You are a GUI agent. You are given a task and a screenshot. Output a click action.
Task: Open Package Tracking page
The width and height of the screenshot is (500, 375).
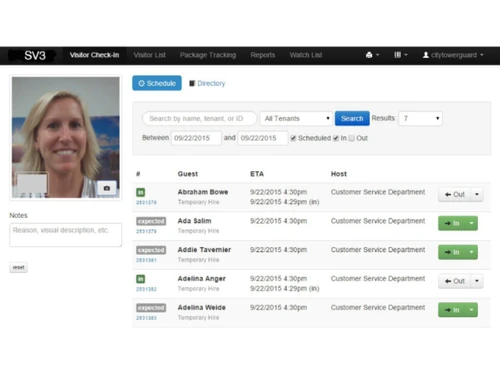[208, 55]
